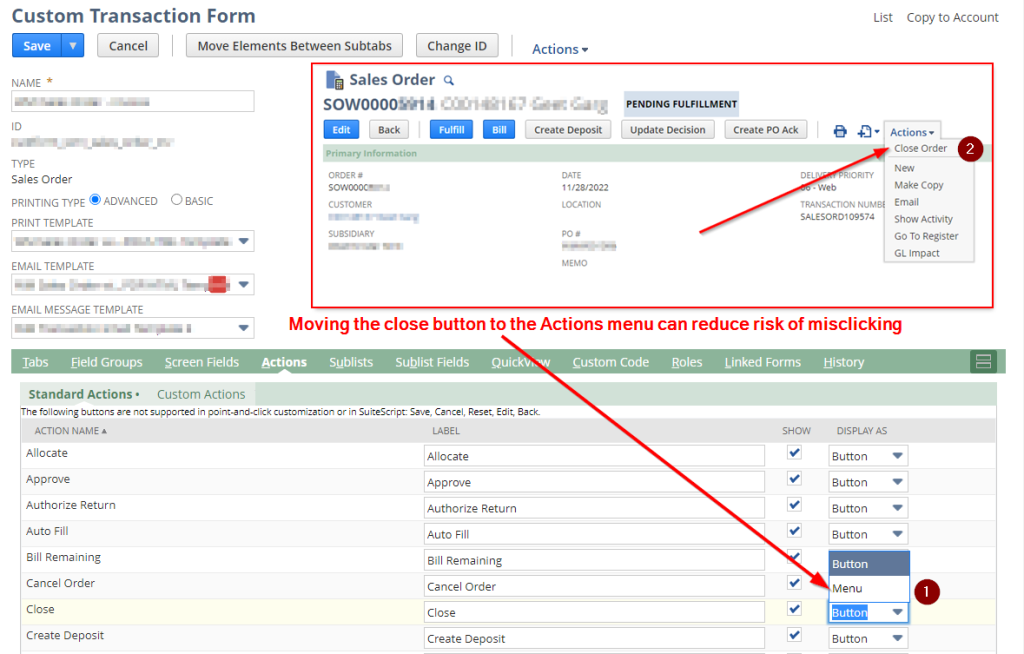The width and height of the screenshot is (1024, 654).
Task: Click the print icon in Sales Order
Action: [x=840, y=131]
